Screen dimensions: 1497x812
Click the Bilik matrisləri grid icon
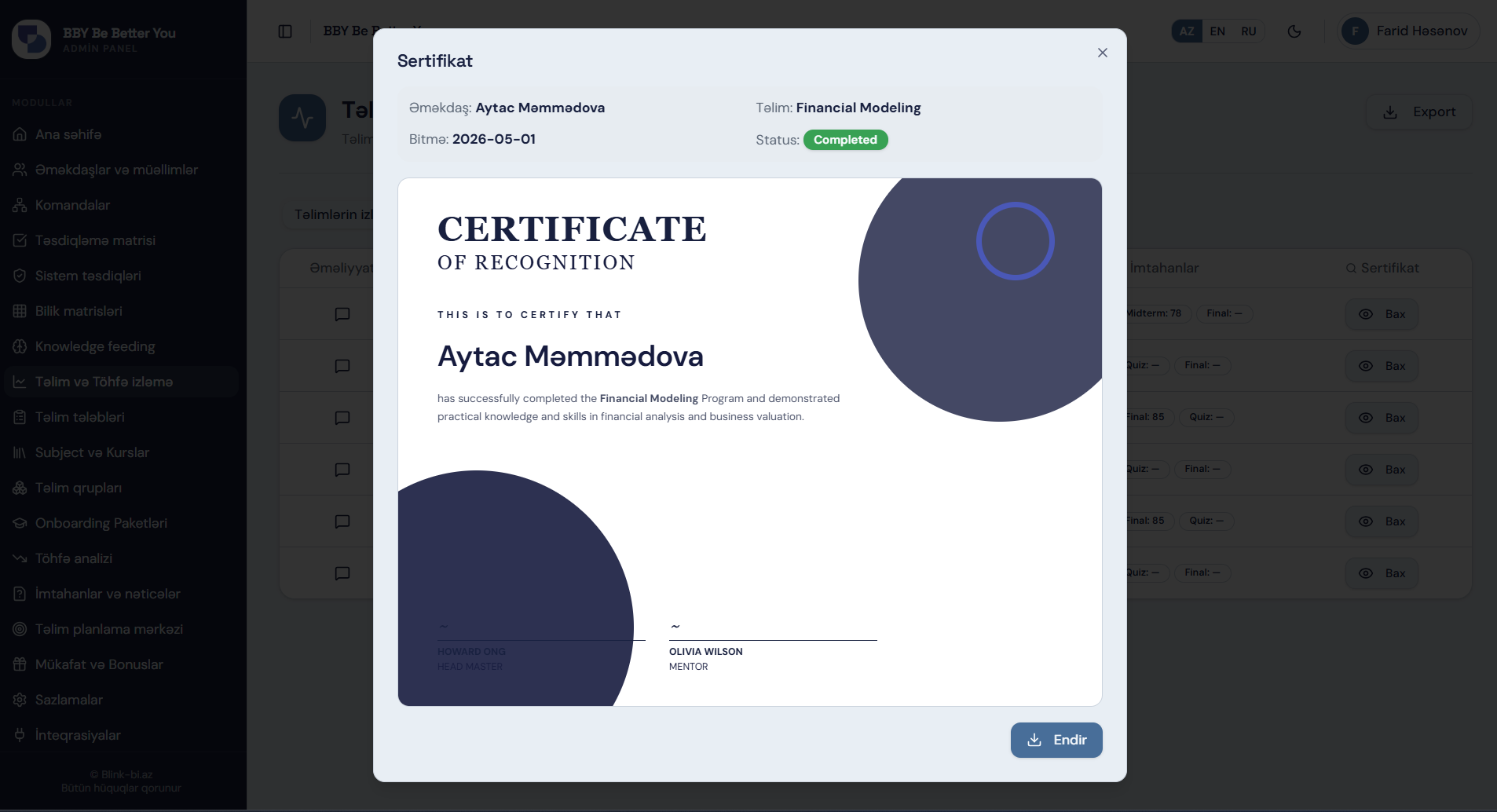(x=20, y=311)
